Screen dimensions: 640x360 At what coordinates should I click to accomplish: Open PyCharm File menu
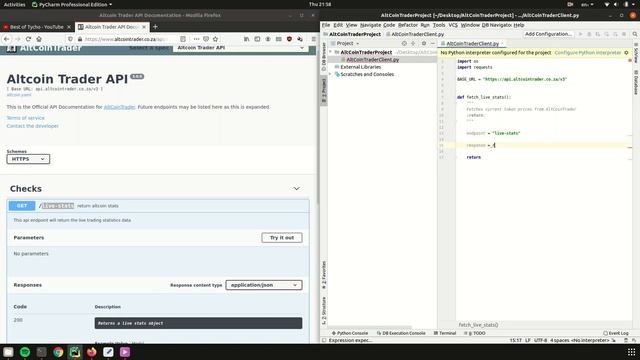(x=326, y=25)
